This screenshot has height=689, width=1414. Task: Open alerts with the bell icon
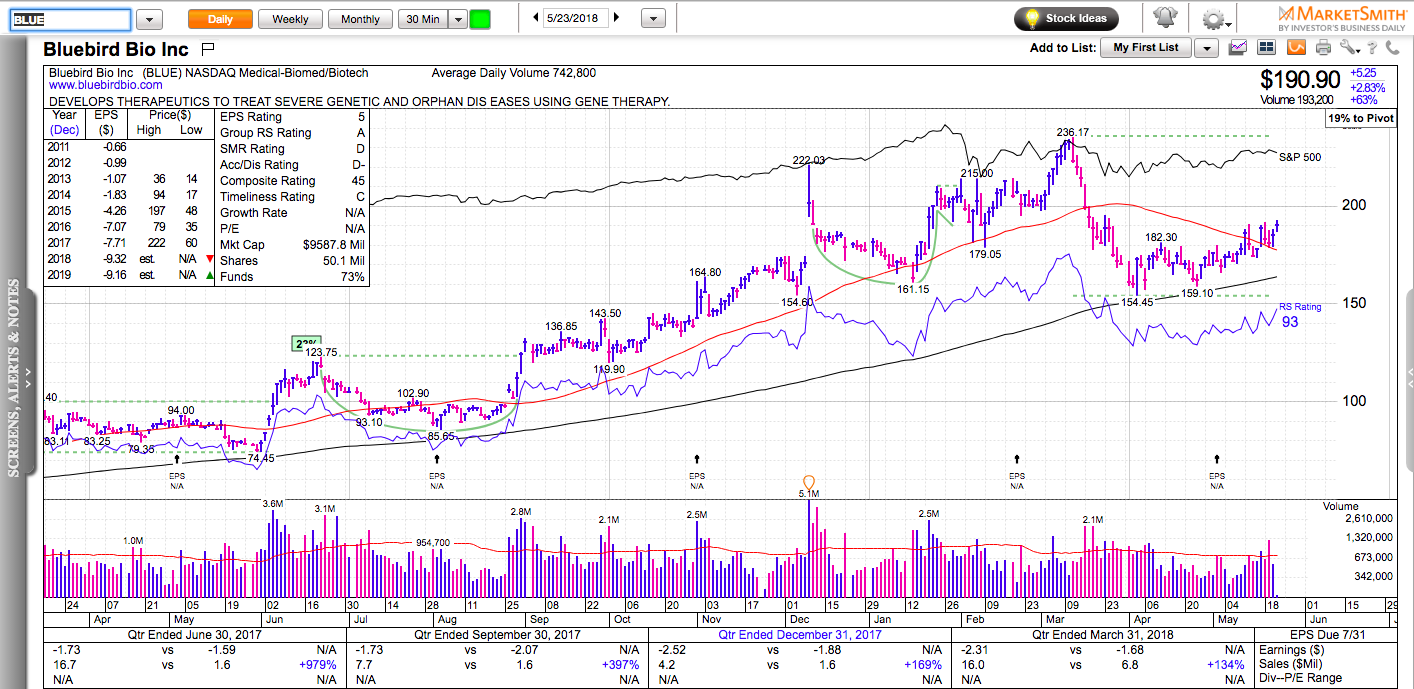pos(1165,18)
